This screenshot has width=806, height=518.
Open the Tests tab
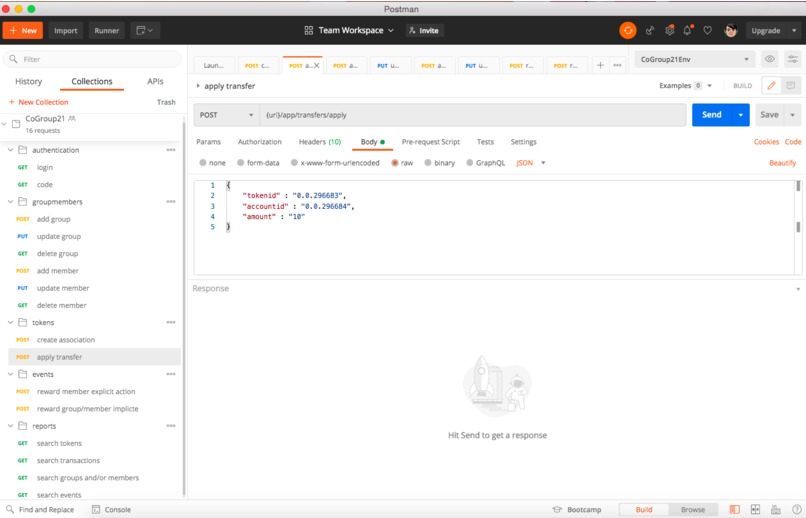click(485, 142)
